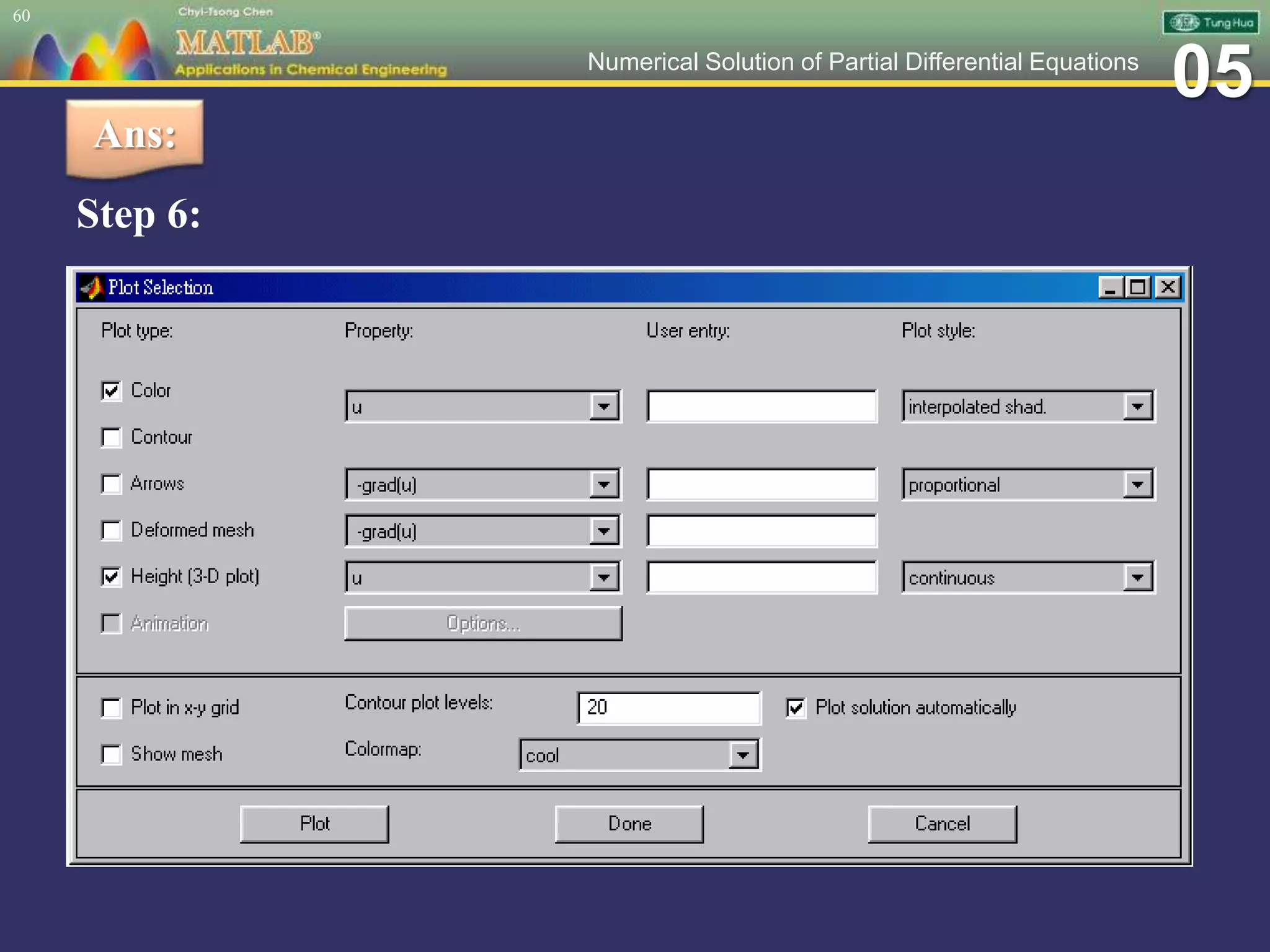Expand the proportional arrows style dropdown
This screenshot has width=1270, height=952.
(1137, 485)
